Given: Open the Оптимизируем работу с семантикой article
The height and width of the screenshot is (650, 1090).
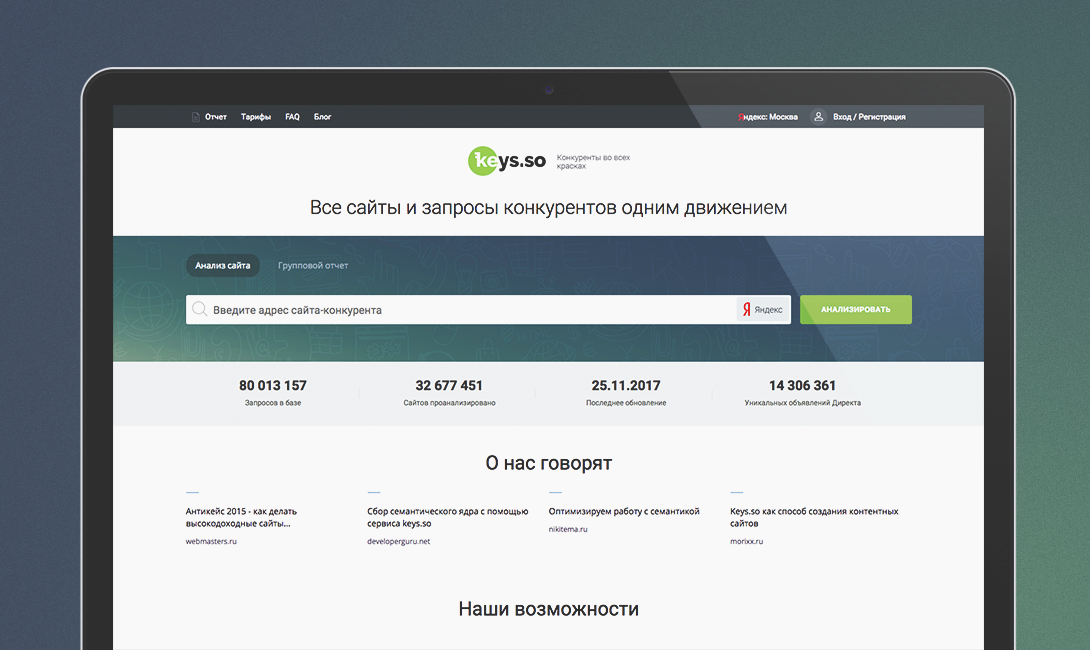Looking at the screenshot, I should click(x=624, y=511).
